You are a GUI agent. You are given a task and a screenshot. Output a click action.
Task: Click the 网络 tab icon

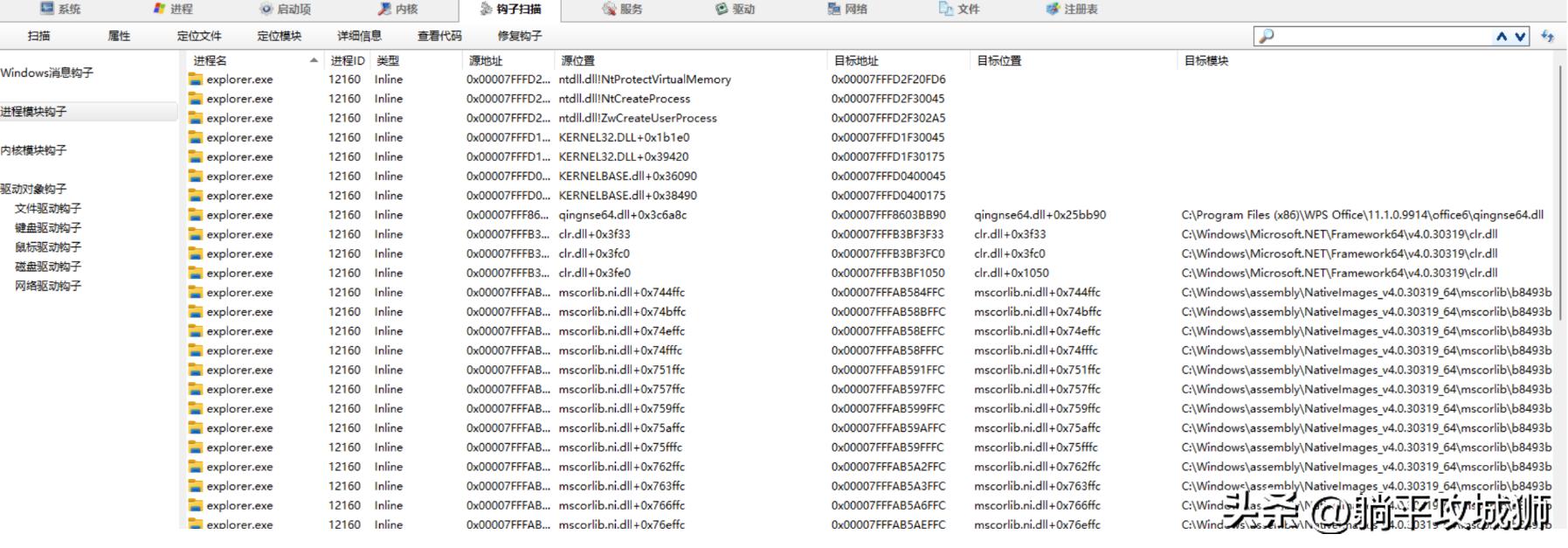click(x=834, y=9)
